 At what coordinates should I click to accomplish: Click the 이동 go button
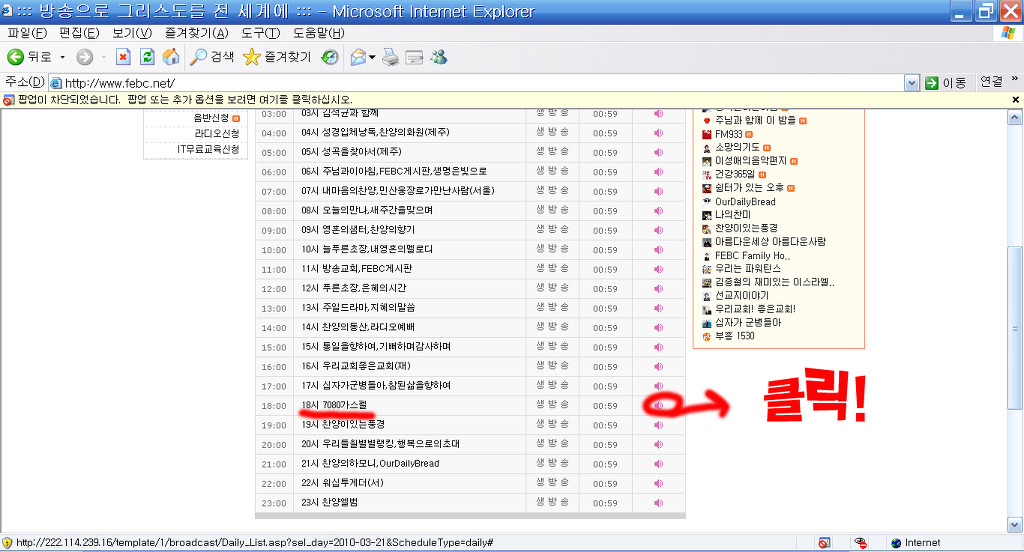pos(946,82)
